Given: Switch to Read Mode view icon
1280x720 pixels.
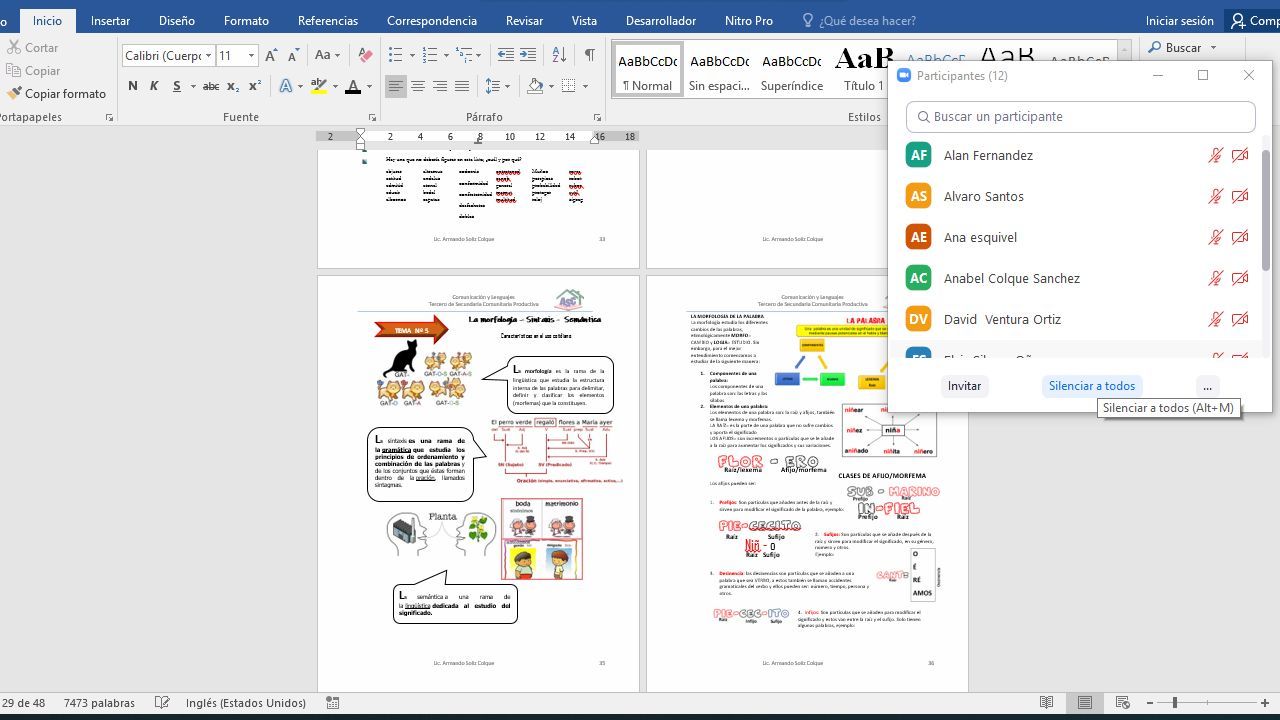Looking at the screenshot, I should [1046, 703].
